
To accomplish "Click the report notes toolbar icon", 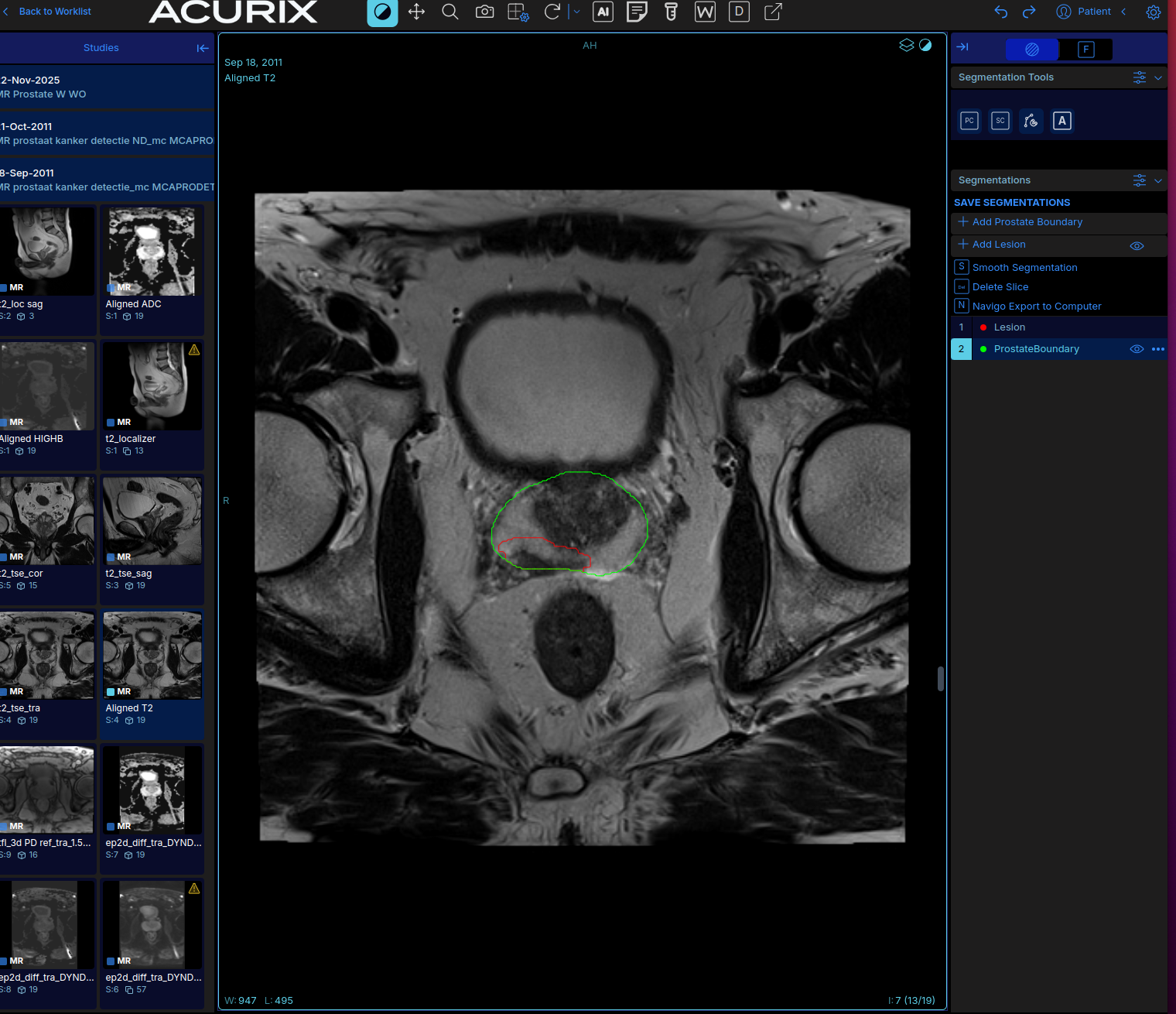I will pos(637,12).
